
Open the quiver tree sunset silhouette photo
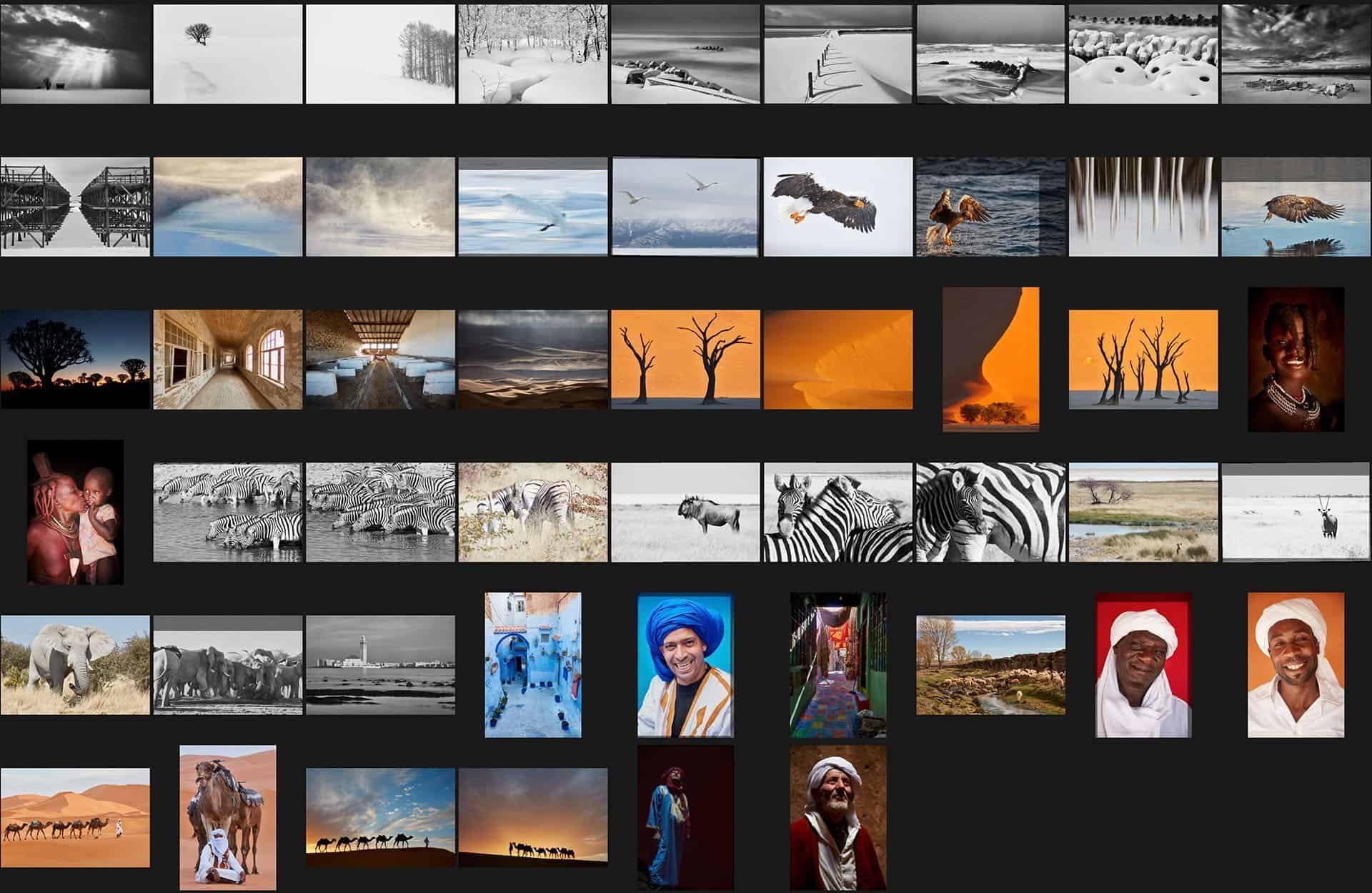pos(75,360)
